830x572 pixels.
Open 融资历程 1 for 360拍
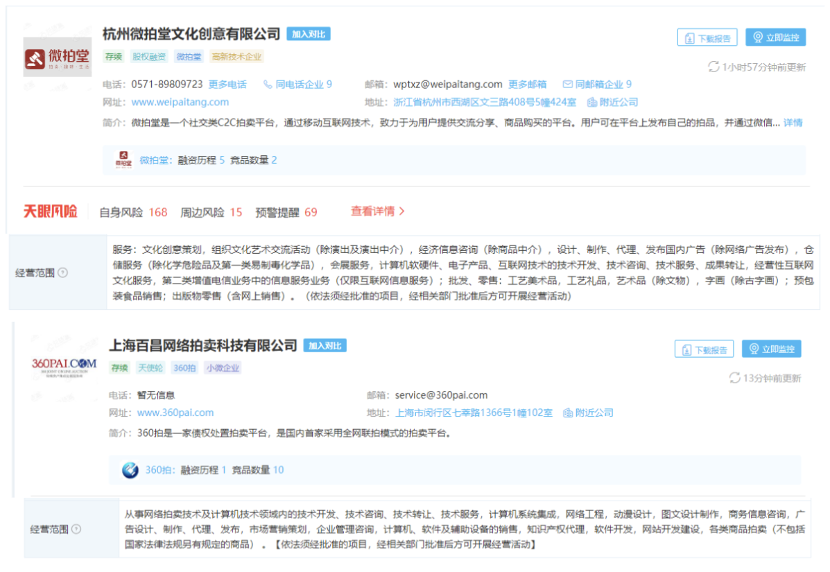tap(204, 470)
